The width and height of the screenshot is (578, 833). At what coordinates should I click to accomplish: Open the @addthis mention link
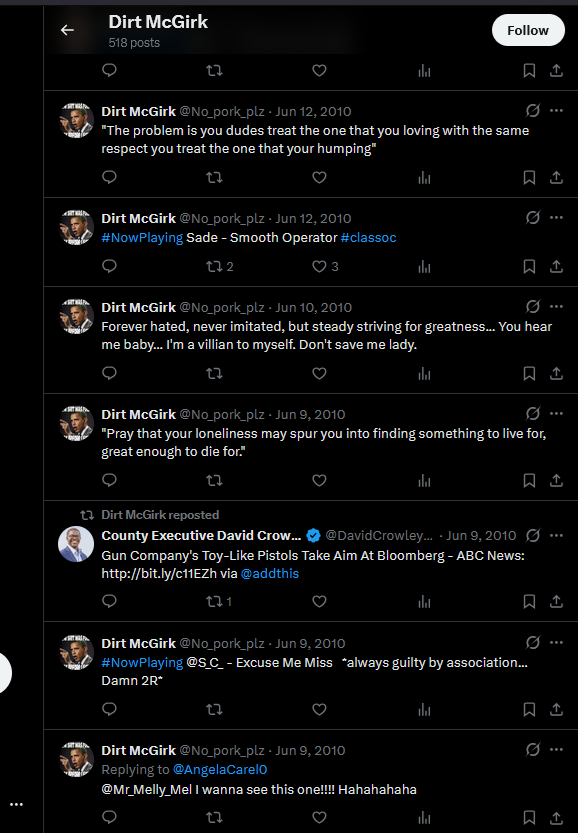pos(270,574)
